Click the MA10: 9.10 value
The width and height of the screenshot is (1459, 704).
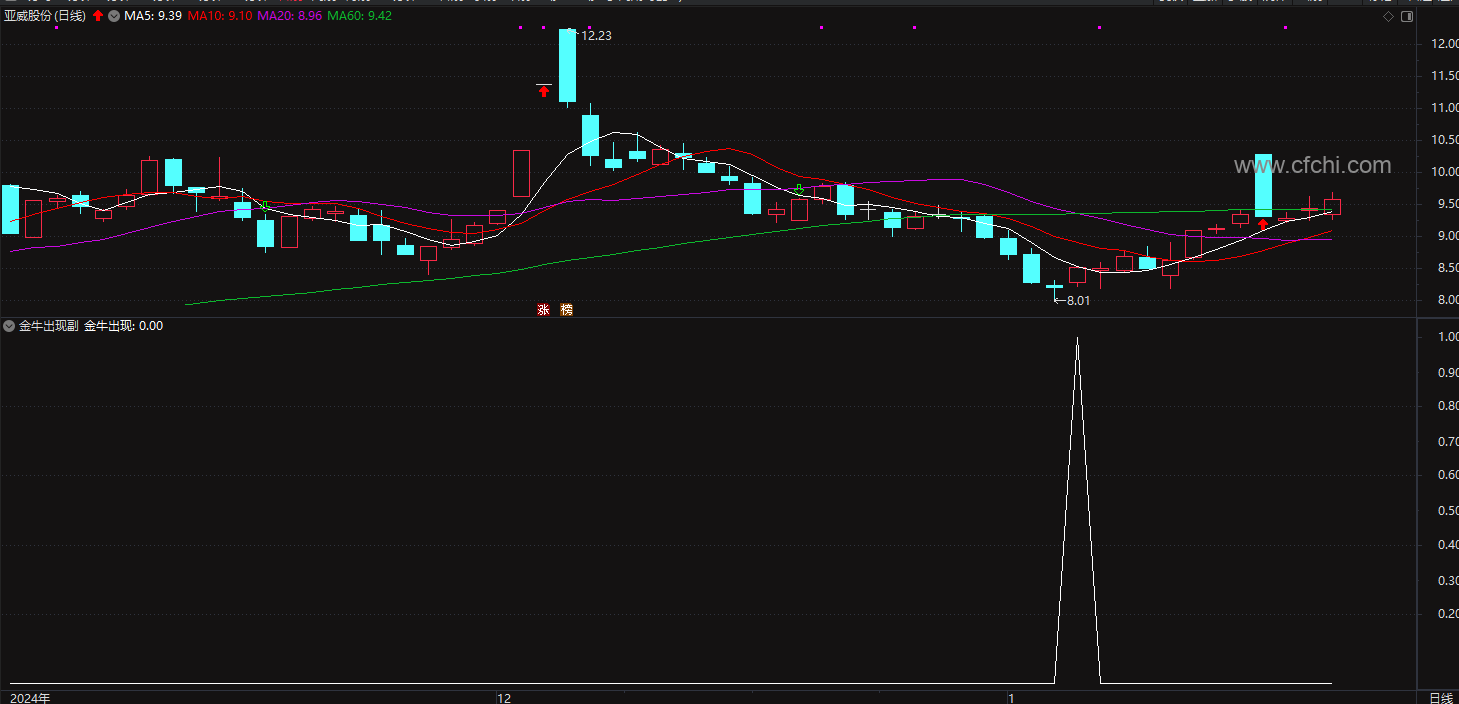pyautogui.click(x=220, y=16)
